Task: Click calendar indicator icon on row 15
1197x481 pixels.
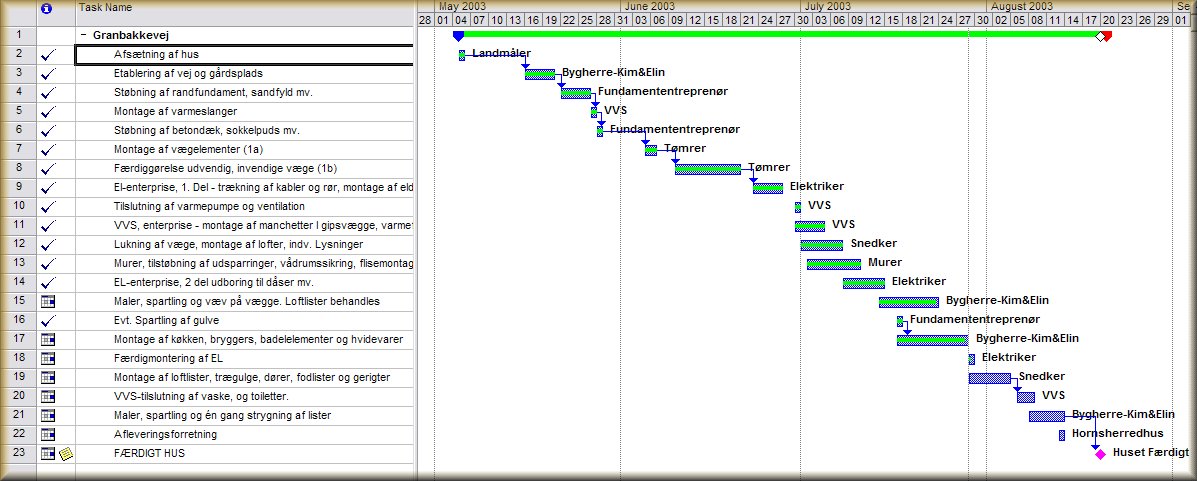Action: pyautogui.click(x=48, y=302)
